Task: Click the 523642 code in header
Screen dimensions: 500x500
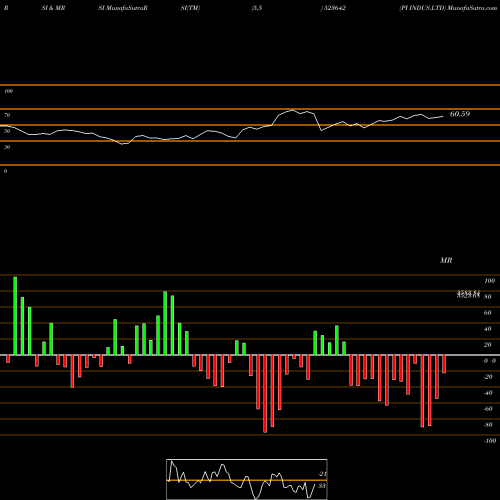Action: 334,8
